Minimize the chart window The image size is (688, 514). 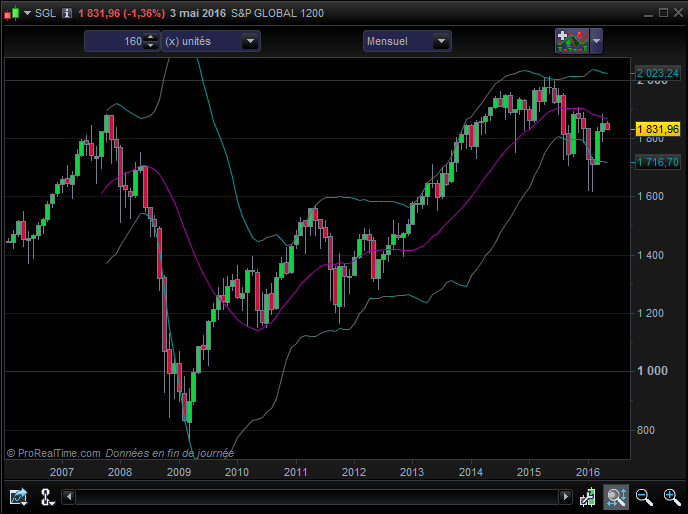pos(649,14)
